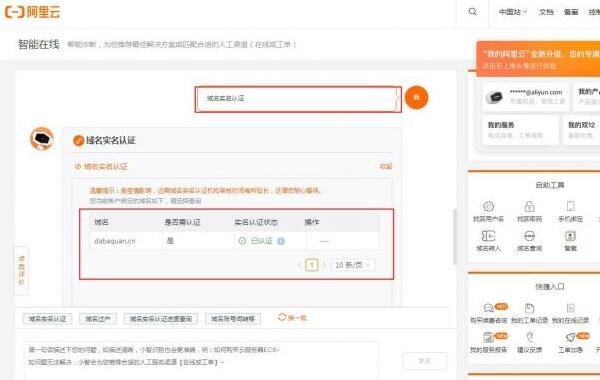Open the 我的服务 card
This screenshot has width=600, height=380.
coord(520,130)
